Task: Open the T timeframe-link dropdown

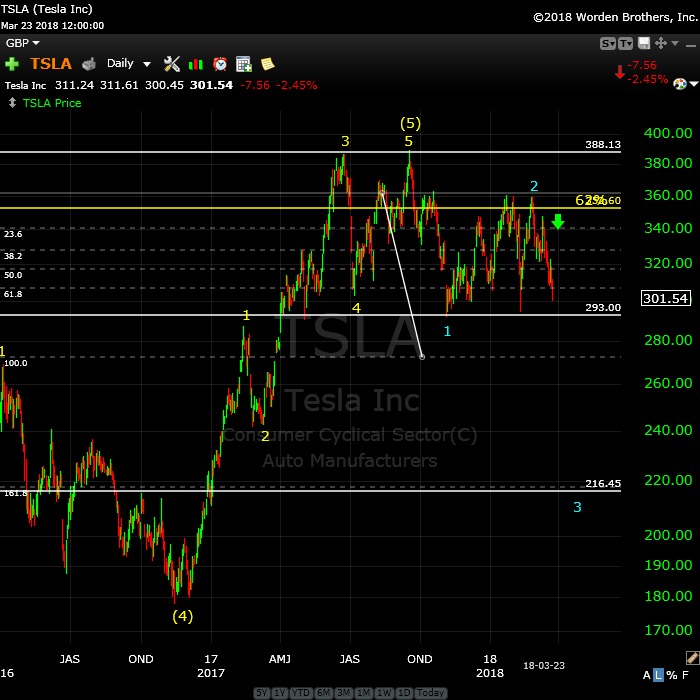Action: point(625,43)
